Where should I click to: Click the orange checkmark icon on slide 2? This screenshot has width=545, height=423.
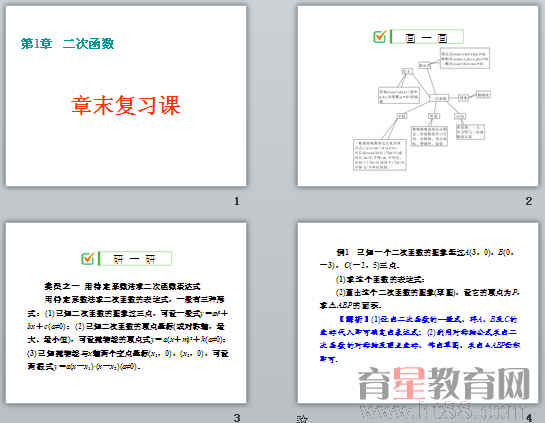click(380, 36)
